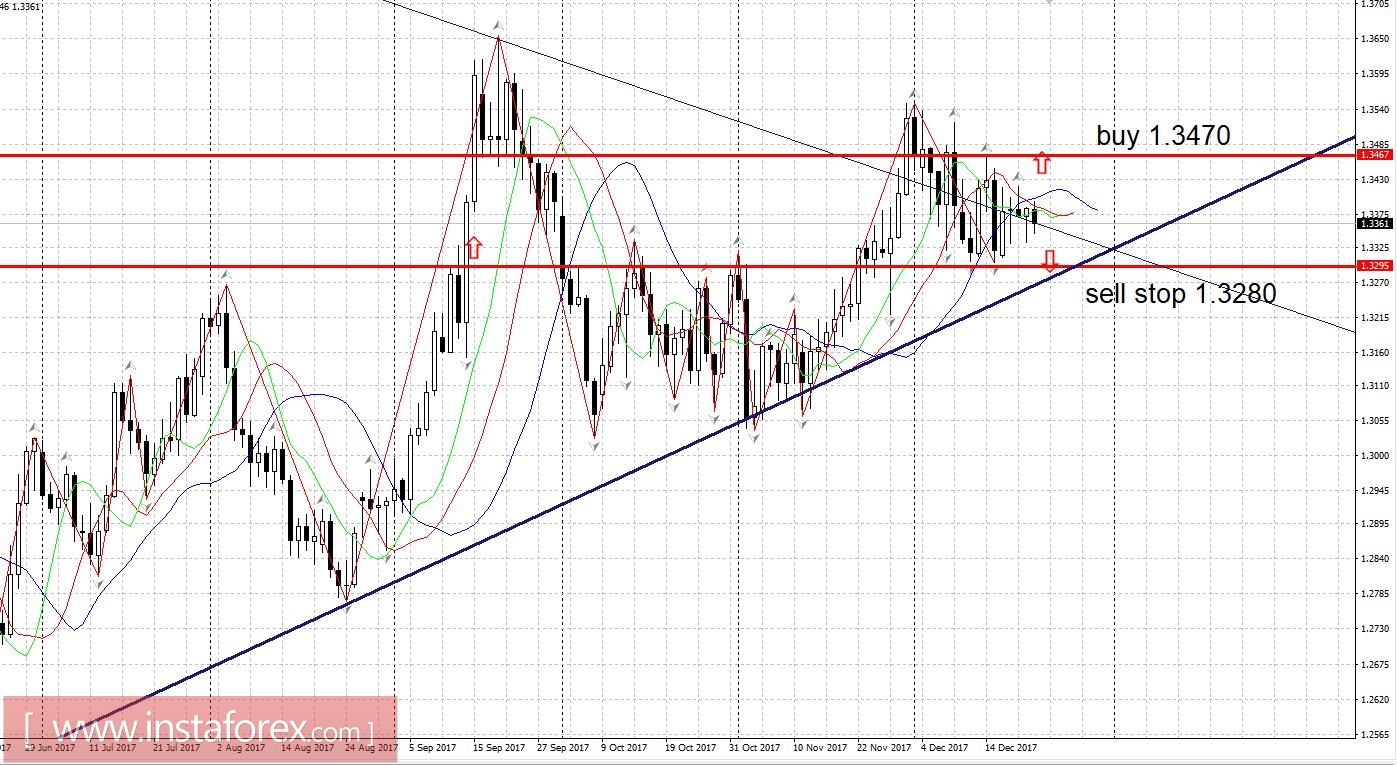
Task: Click the '10 Nov 2017' date label
Action: 819,747
